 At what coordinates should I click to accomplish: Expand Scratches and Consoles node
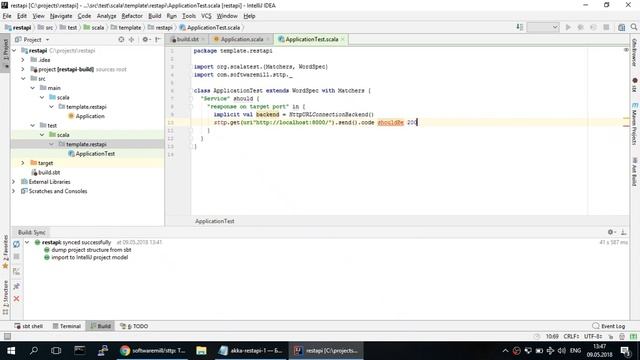14,191
